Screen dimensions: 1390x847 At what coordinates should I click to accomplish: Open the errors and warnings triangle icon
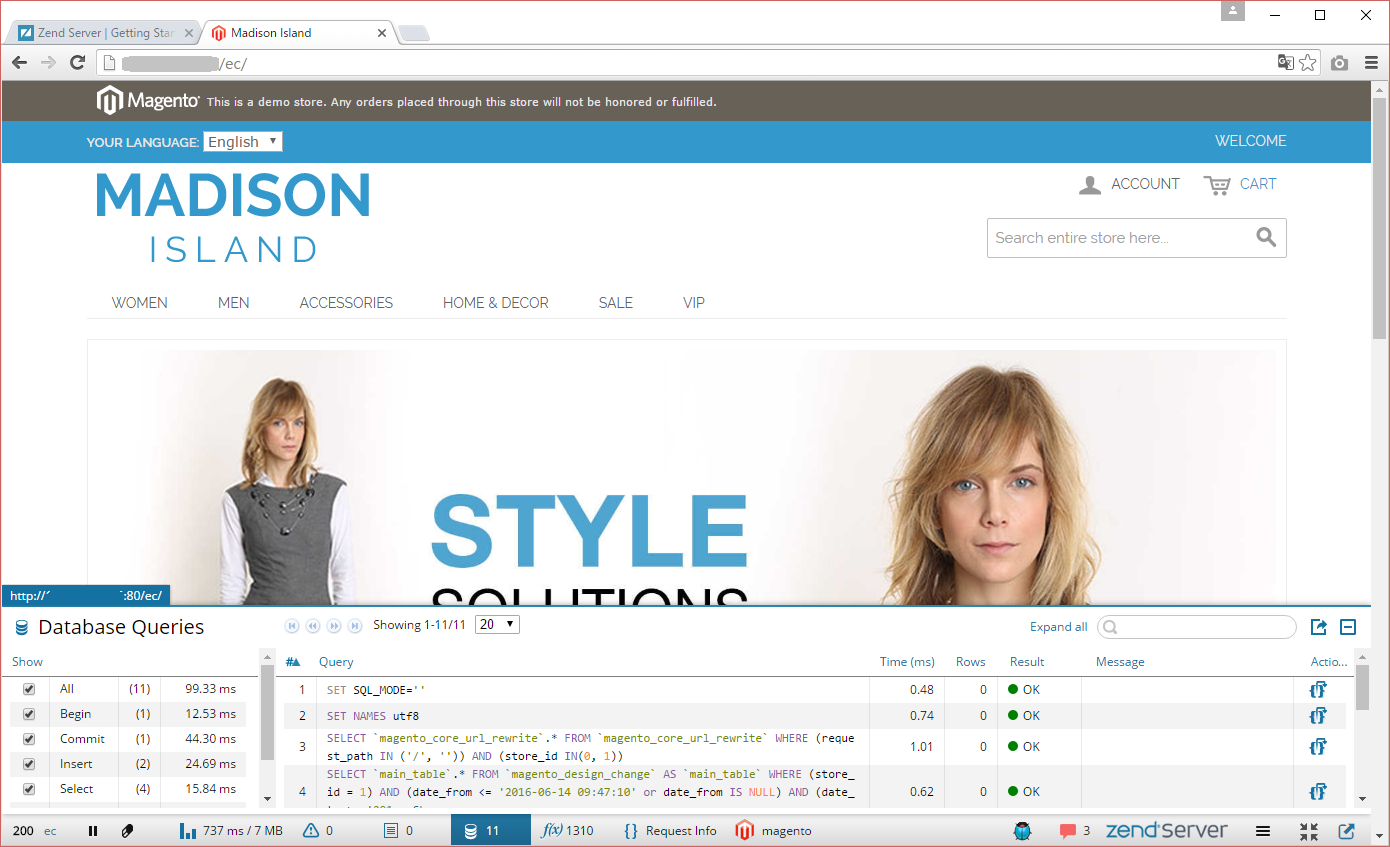click(x=311, y=831)
